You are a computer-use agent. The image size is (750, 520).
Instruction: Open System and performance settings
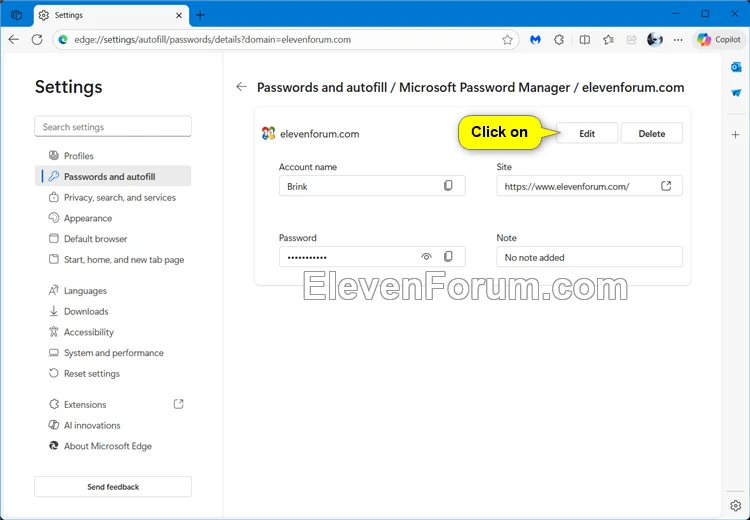pos(113,353)
